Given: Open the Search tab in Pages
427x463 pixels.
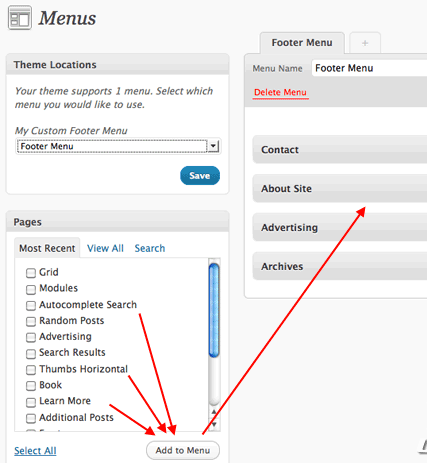Looking at the screenshot, I should 150,248.
